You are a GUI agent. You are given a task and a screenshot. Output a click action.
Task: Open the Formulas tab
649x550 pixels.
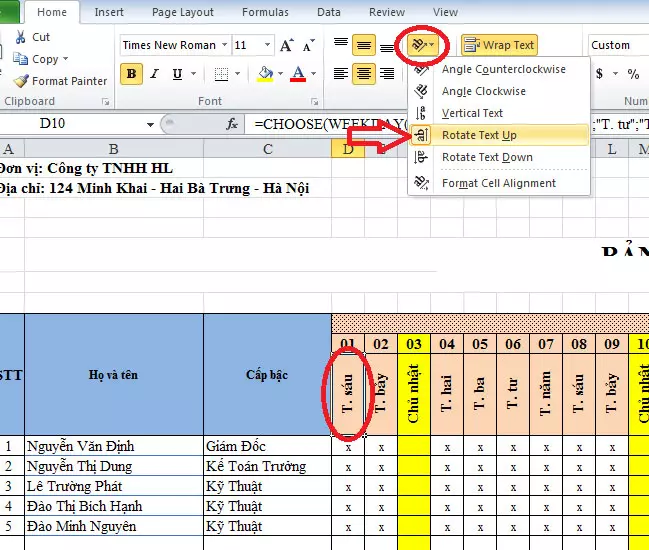point(265,12)
